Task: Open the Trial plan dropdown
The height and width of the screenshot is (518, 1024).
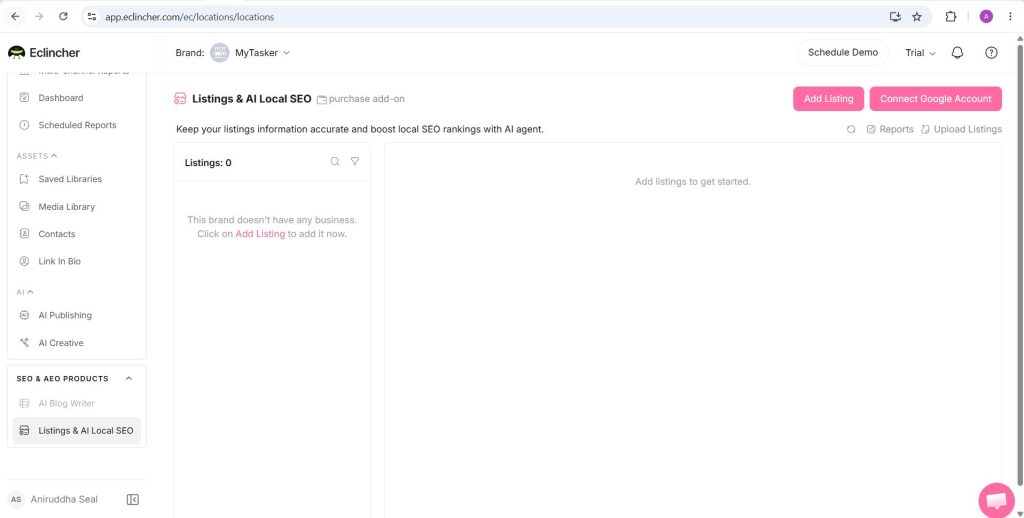Action: [x=920, y=53]
